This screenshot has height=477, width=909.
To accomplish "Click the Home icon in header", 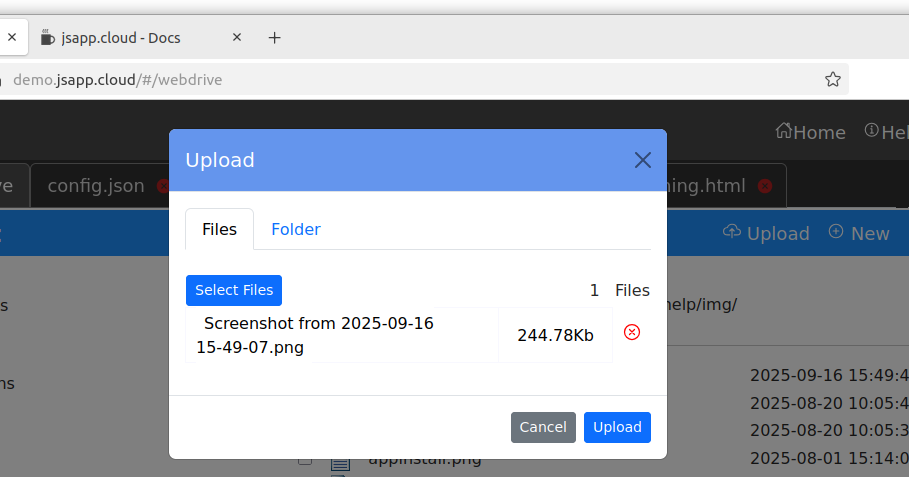I will (784, 132).
